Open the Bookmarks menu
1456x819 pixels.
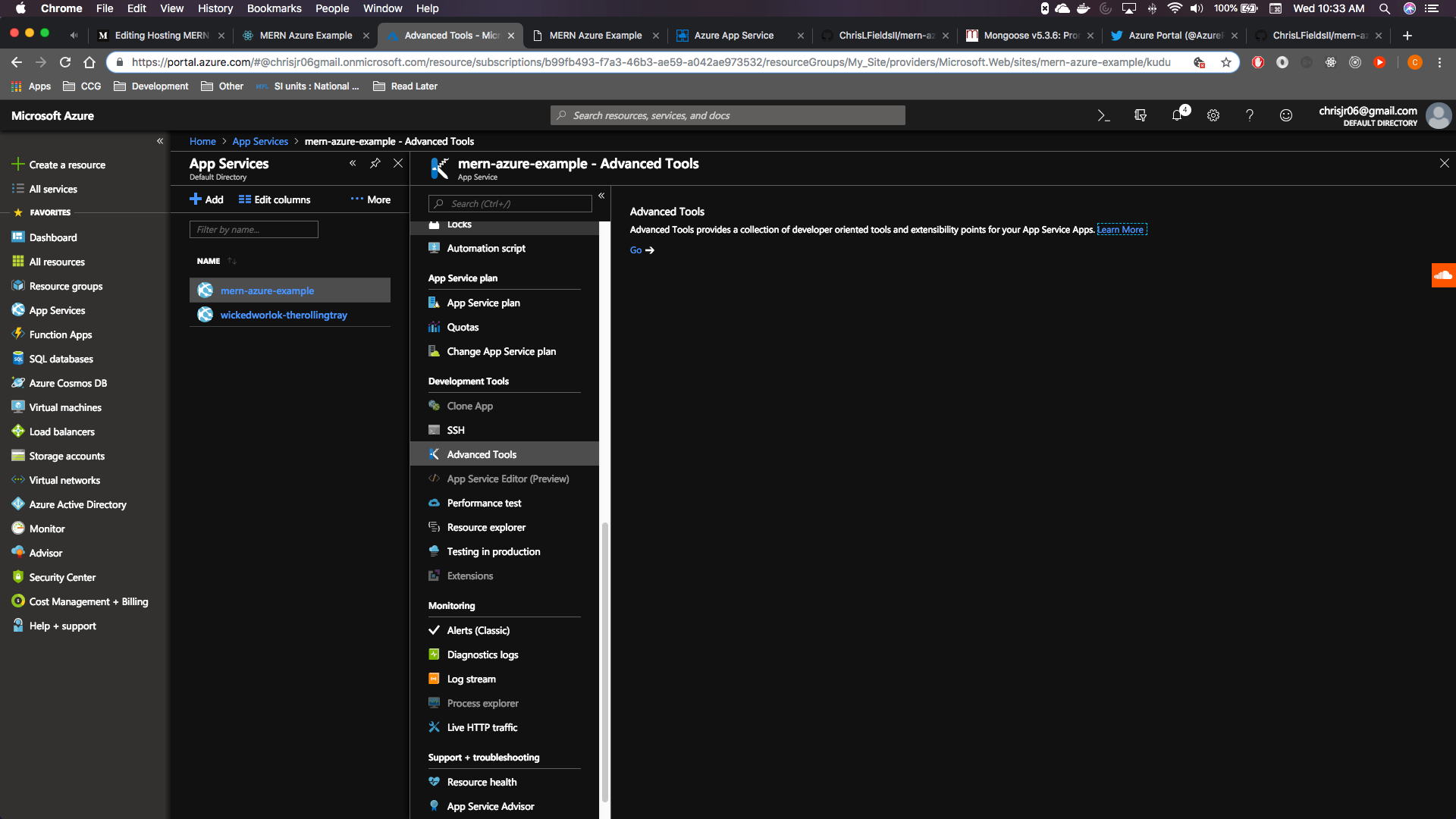274,8
